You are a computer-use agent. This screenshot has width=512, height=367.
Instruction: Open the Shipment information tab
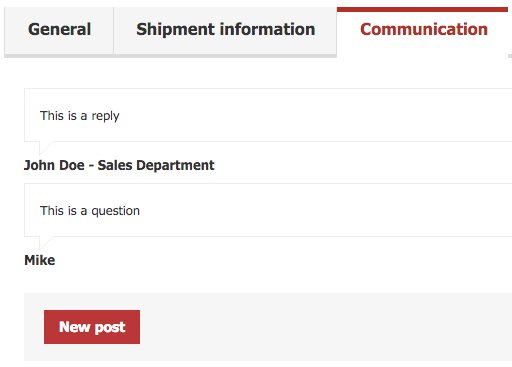click(225, 30)
